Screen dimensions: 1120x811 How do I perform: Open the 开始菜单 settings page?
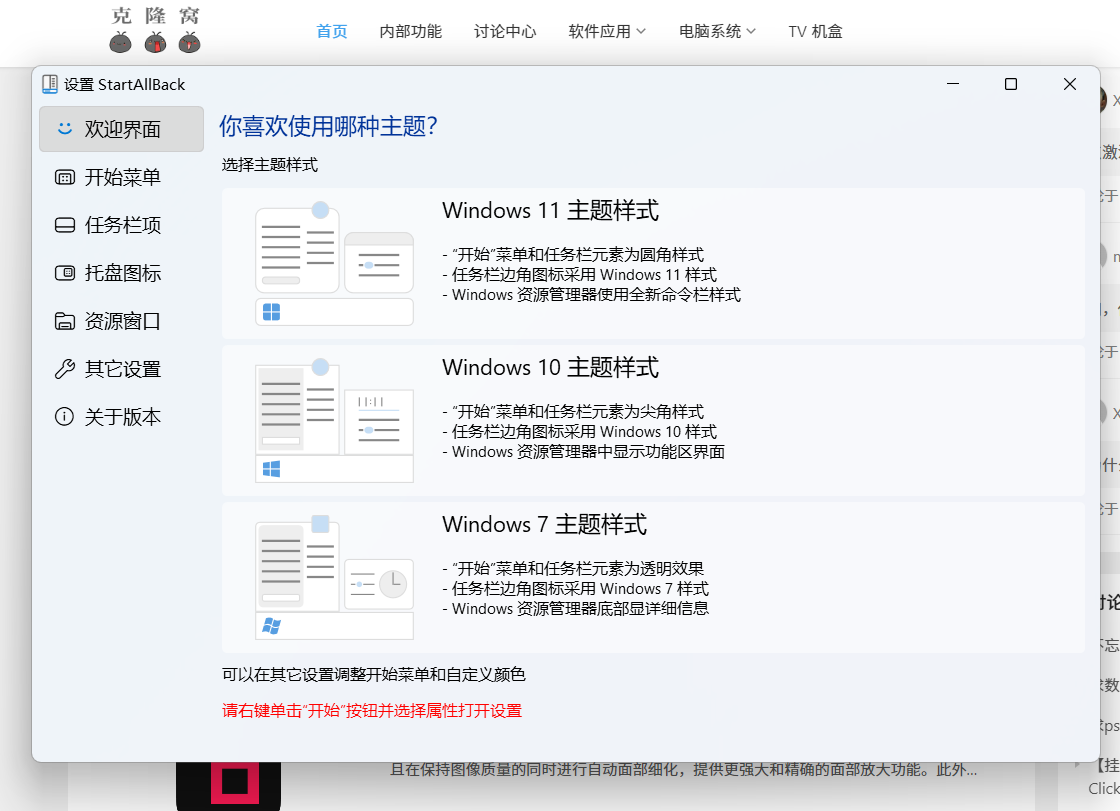coord(121,177)
